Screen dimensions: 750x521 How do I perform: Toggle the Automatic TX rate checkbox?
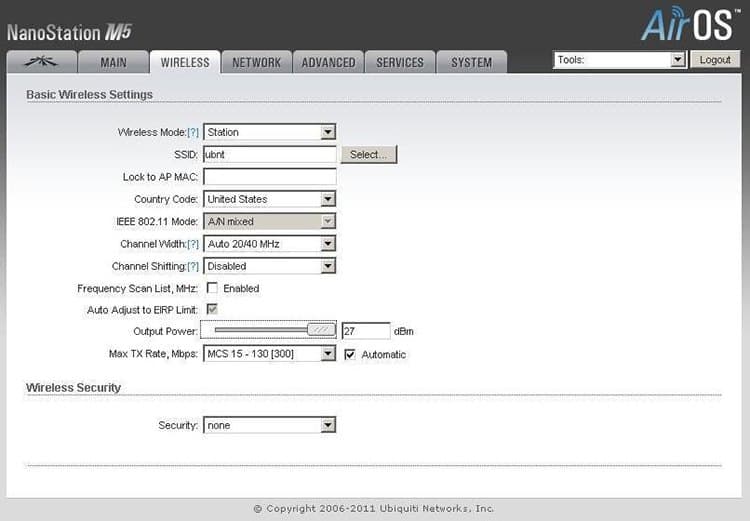350,355
